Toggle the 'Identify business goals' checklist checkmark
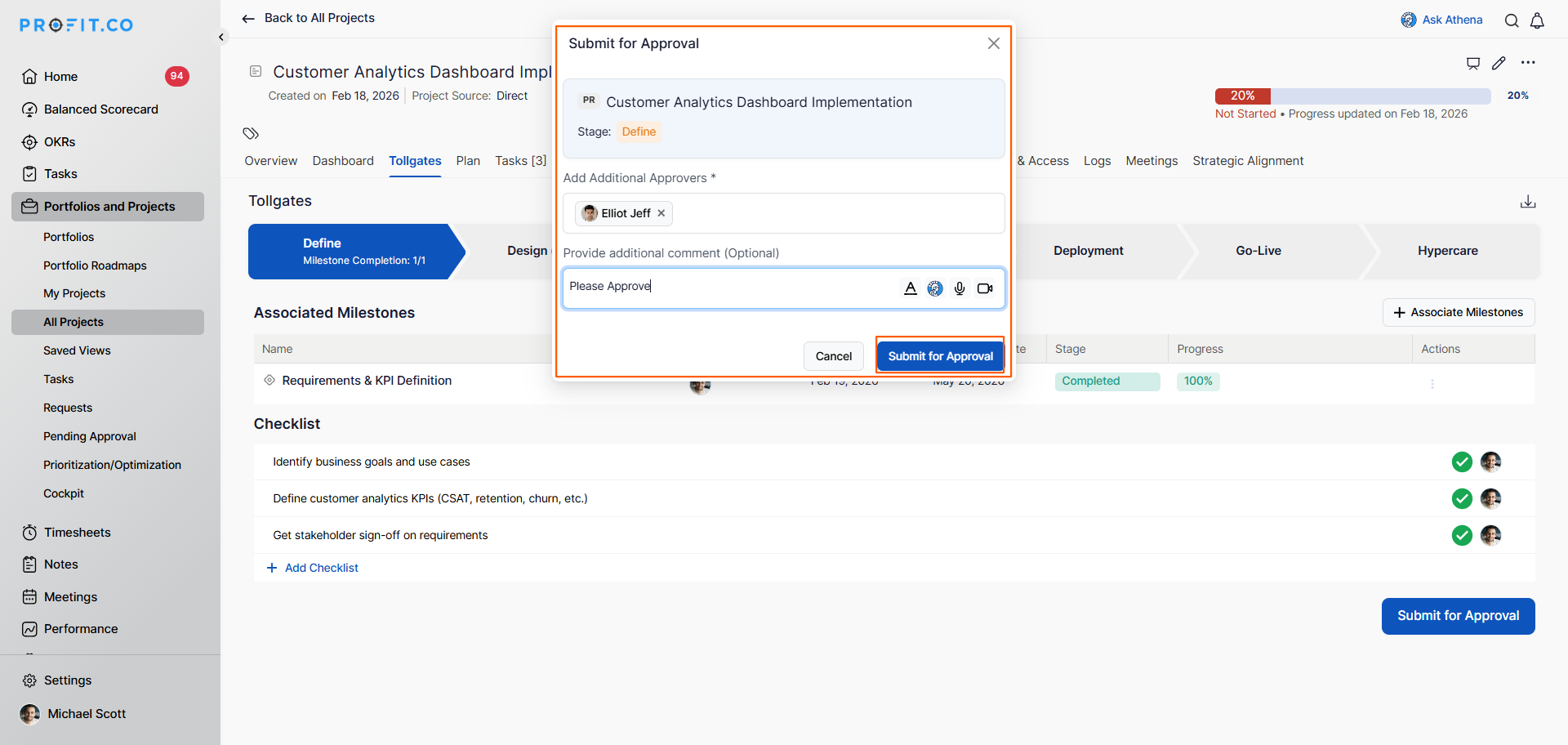Screen dimensions: 1568x745 pyautogui.click(x=1462, y=462)
